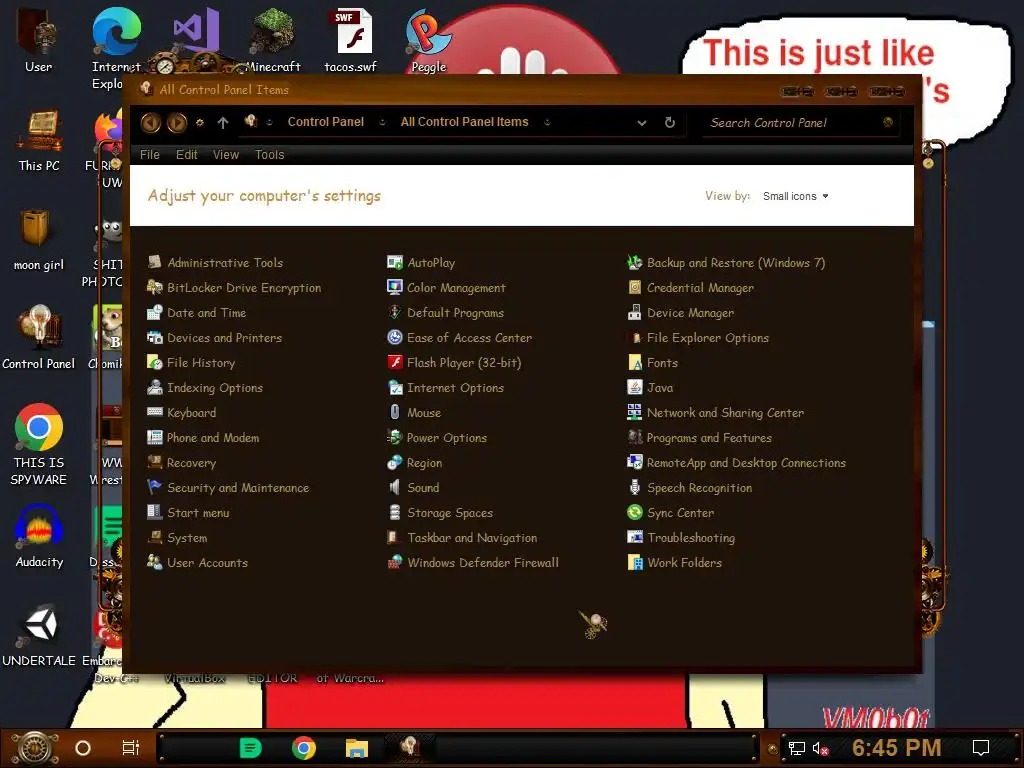Image resolution: width=1024 pixels, height=768 pixels.
Task: Open the User Accounts link
Action: (x=207, y=562)
